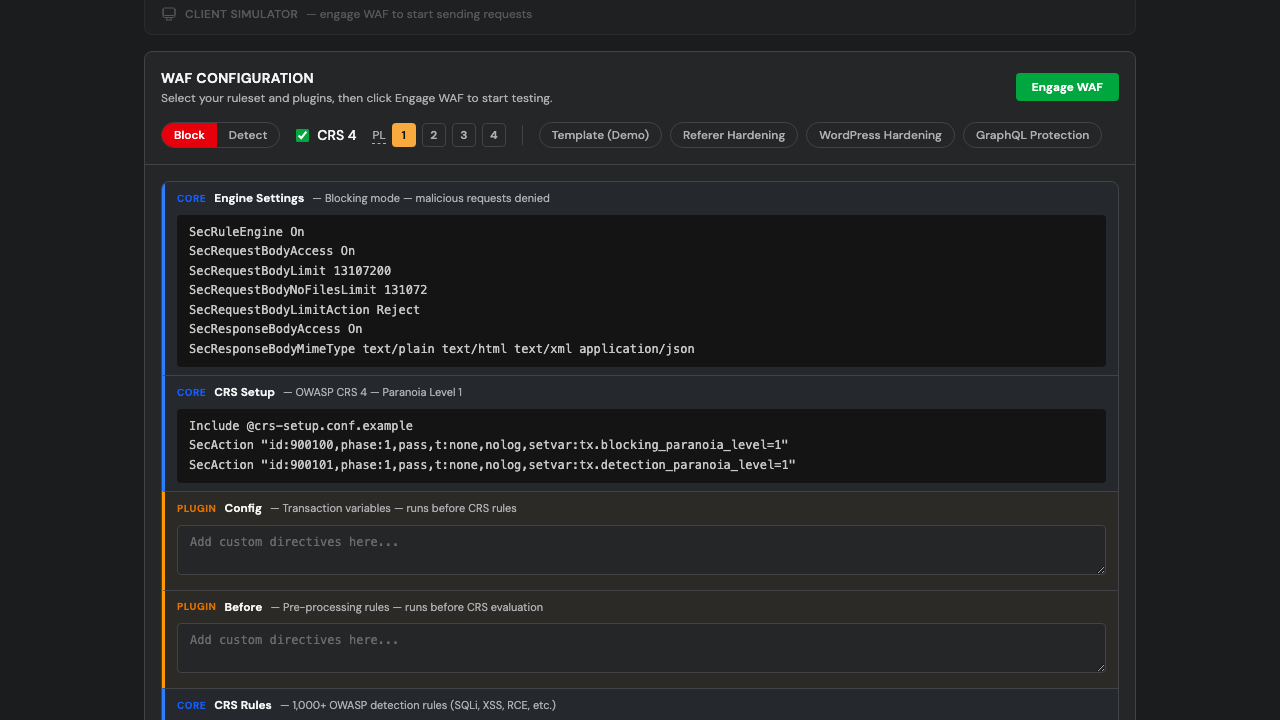Select paranoia level 4
This screenshot has height=720, width=1280.
point(494,135)
